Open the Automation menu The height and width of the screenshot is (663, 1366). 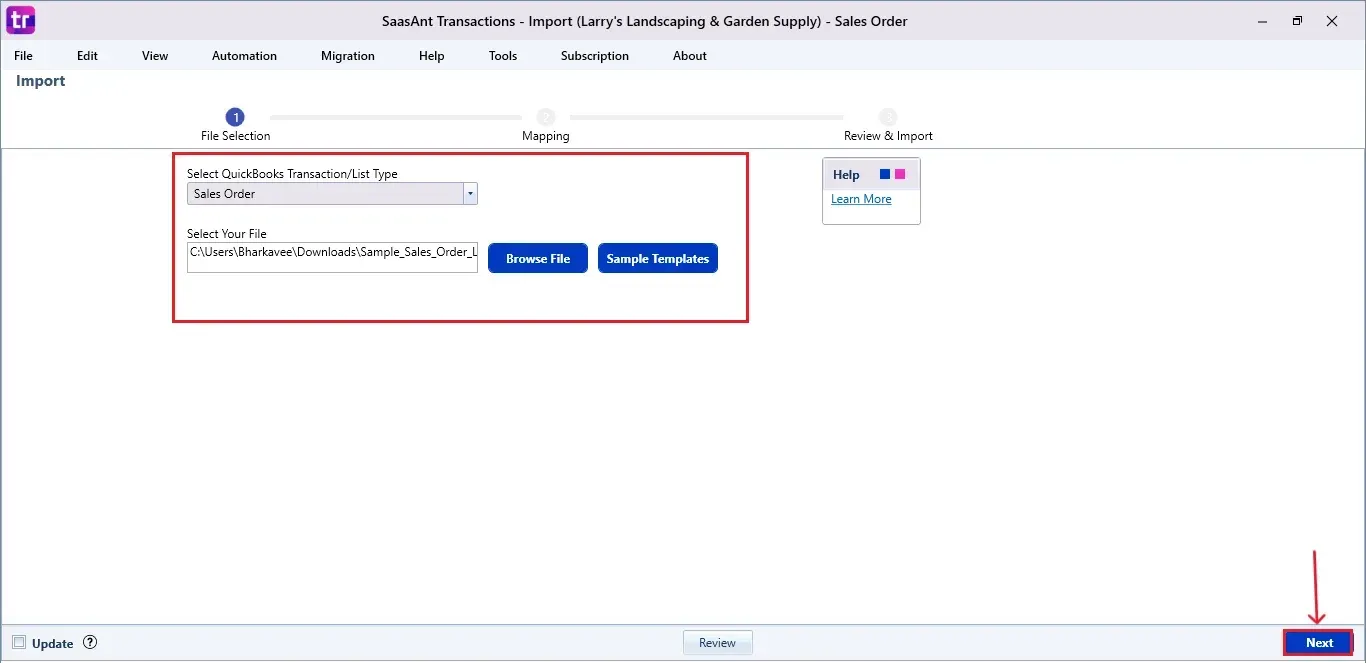(x=244, y=56)
